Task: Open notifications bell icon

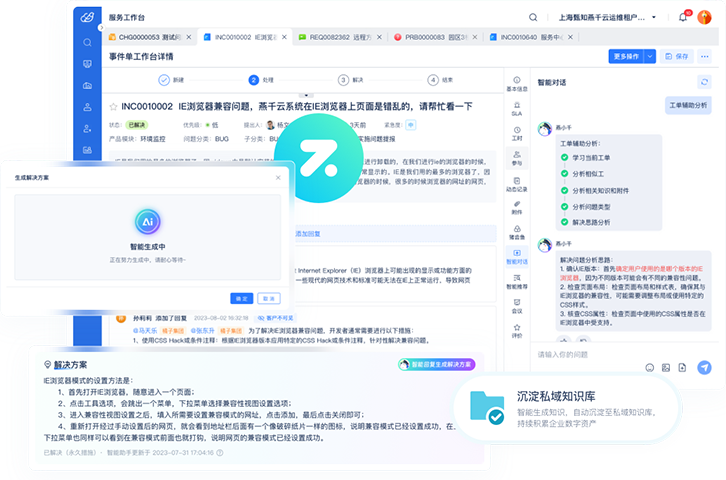Action: (x=683, y=16)
